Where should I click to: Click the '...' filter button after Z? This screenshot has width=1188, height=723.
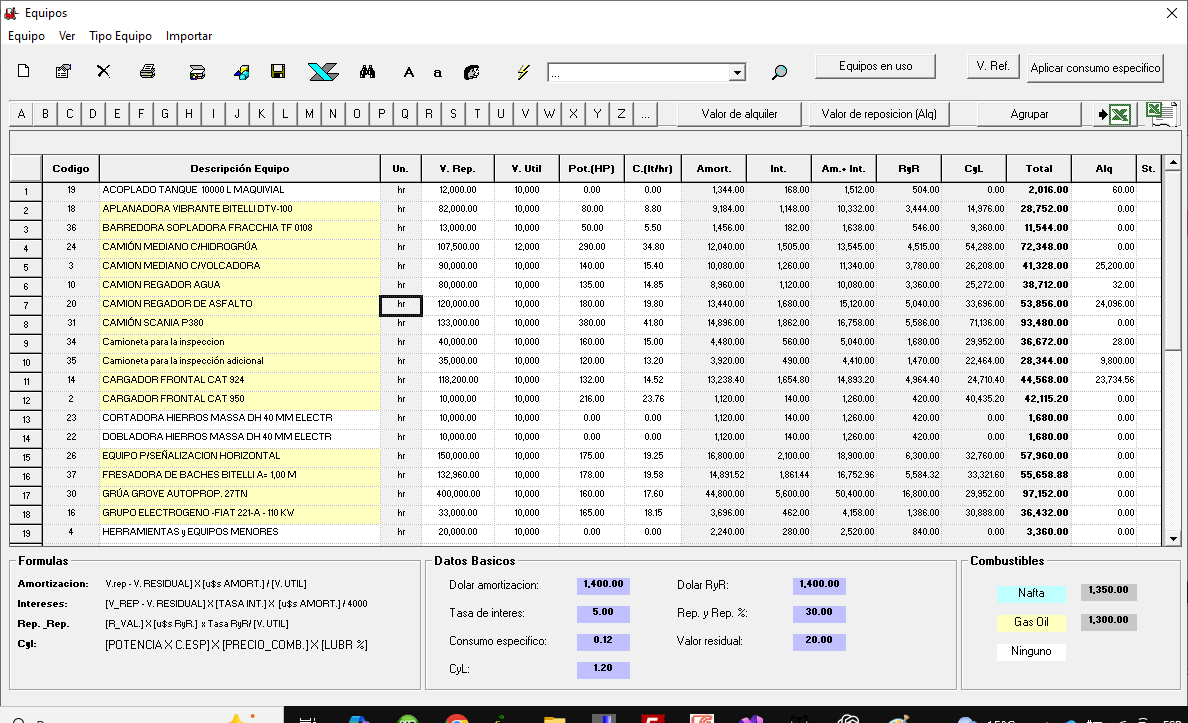tap(646, 114)
